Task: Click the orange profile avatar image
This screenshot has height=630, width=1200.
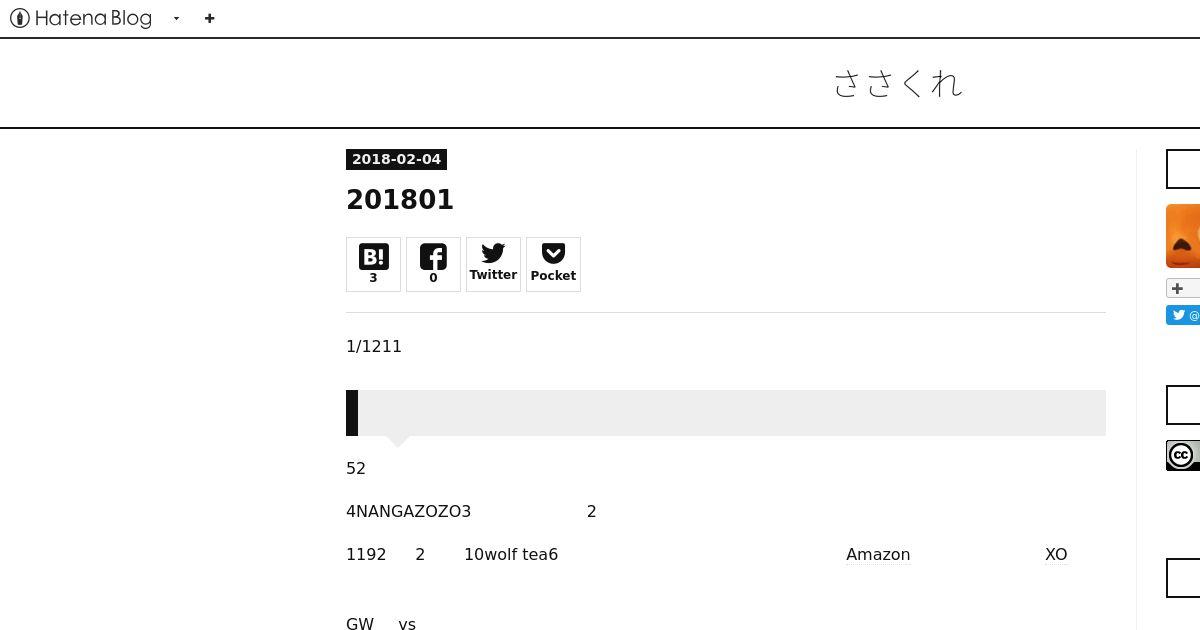Action: tap(1183, 236)
